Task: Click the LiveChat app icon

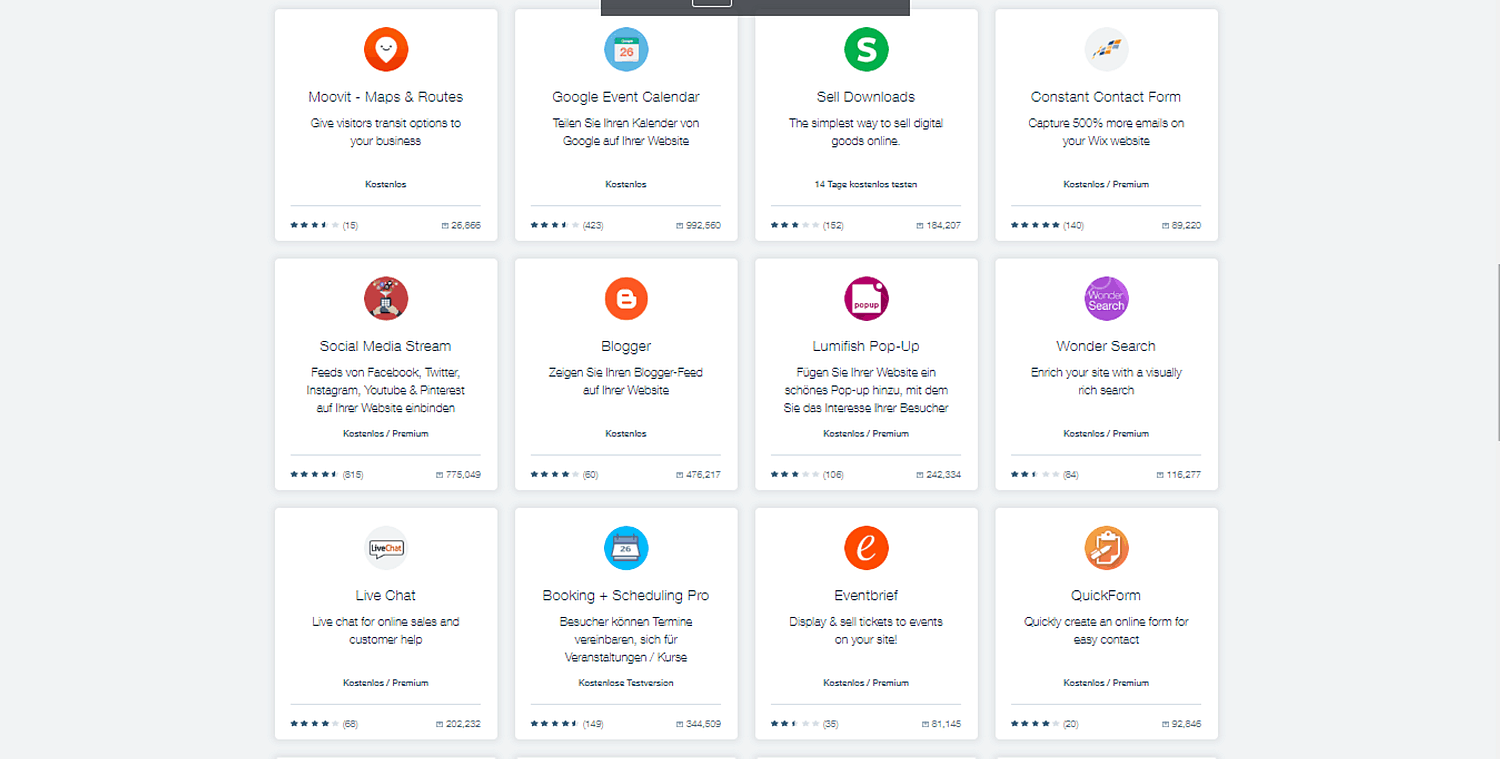Action: (x=386, y=548)
